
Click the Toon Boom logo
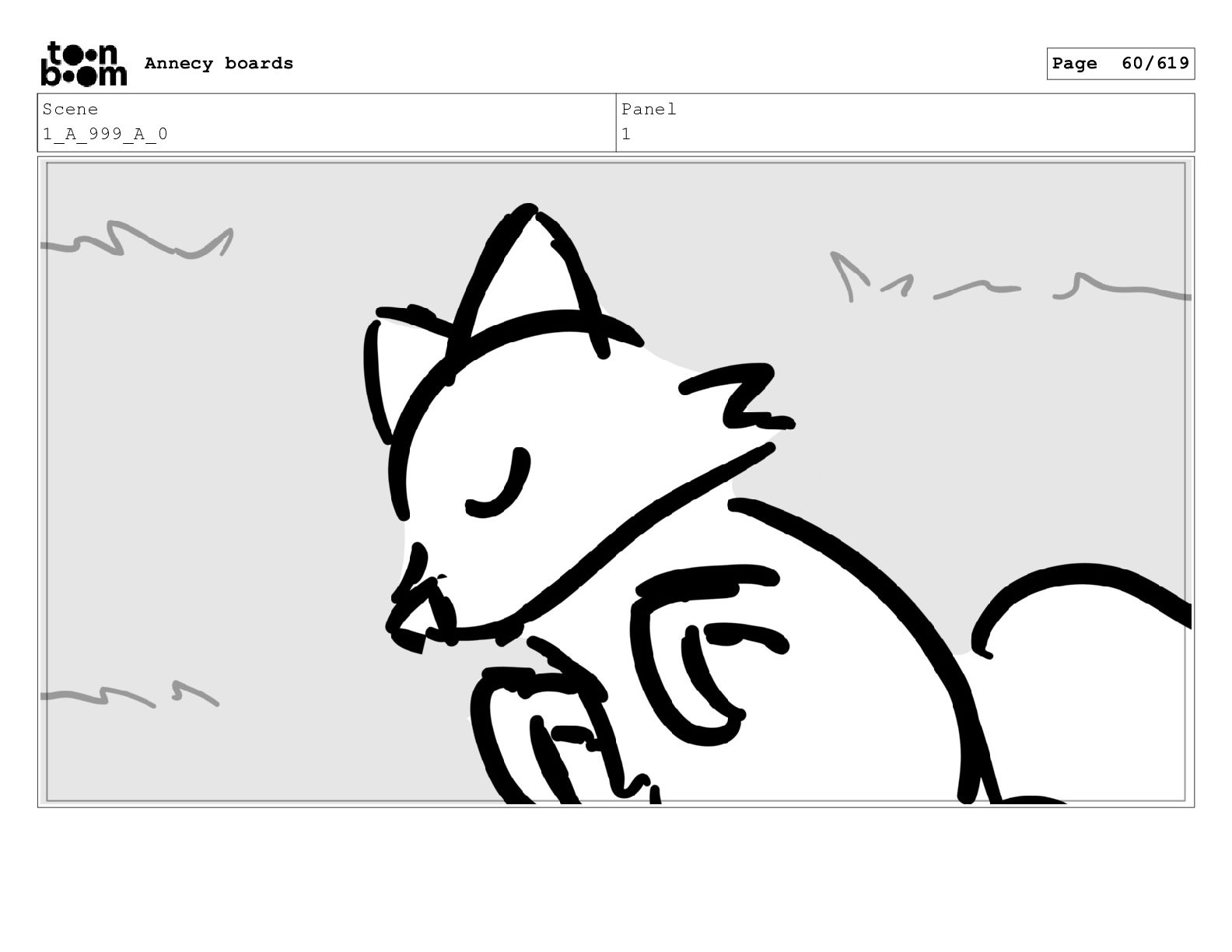pos(83,64)
